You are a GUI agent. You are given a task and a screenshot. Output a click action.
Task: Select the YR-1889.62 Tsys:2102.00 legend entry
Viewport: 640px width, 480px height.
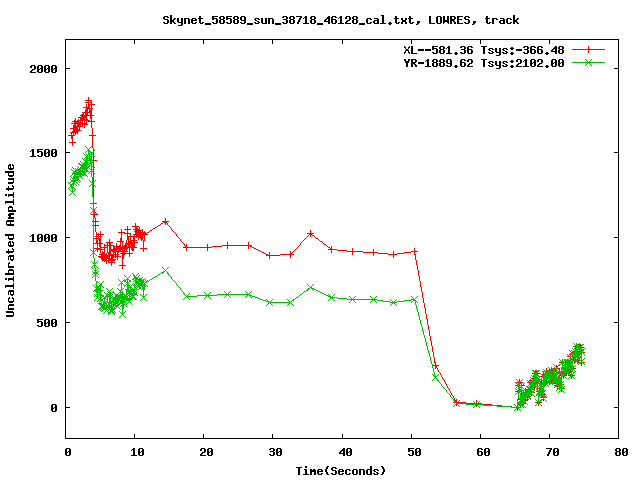(x=484, y=63)
